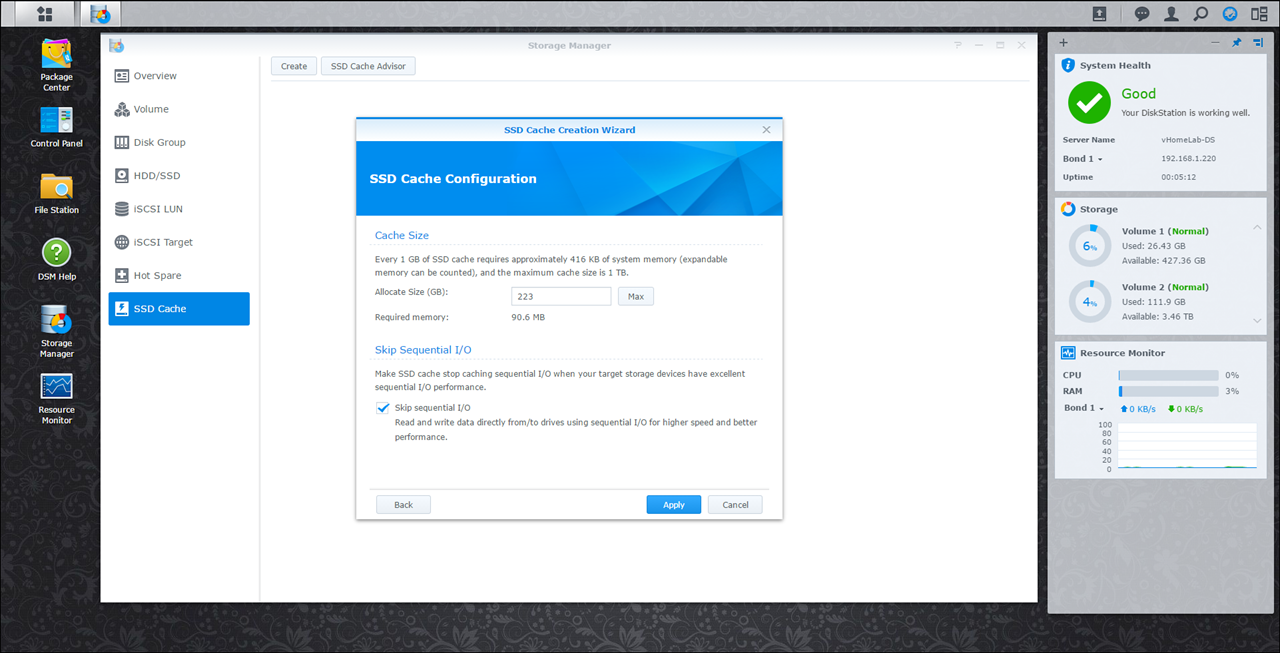This screenshot has width=1280, height=653.
Task: Click the Allocate Size input field
Action: pos(561,297)
